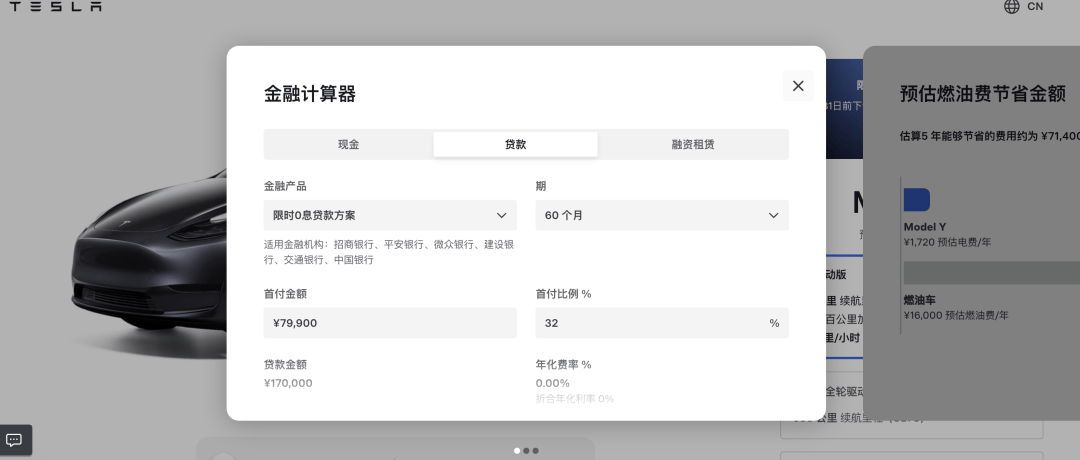Click ¥1,720 预估电费/年 text
1080x460 pixels.
point(947,242)
